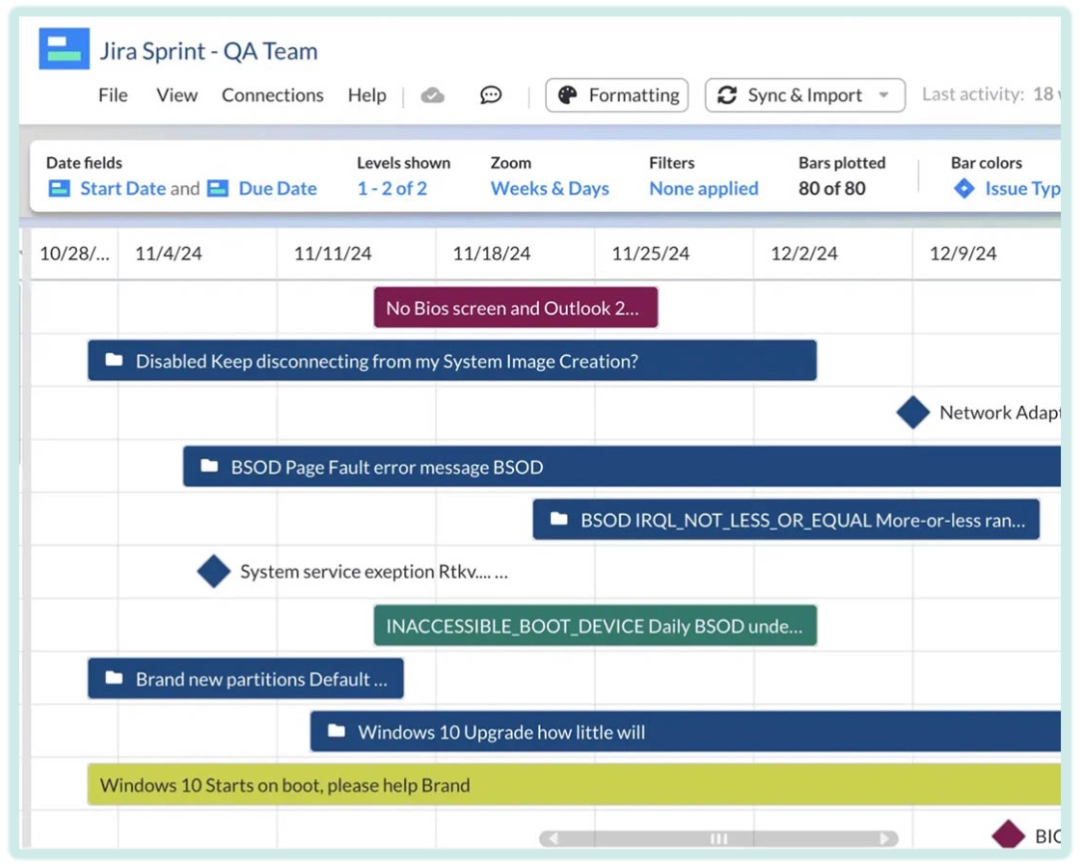The height and width of the screenshot is (864, 1080).
Task: Click the horizontal scrollbar right arrow
Action: pyautogui.click(x=884, y=838)
